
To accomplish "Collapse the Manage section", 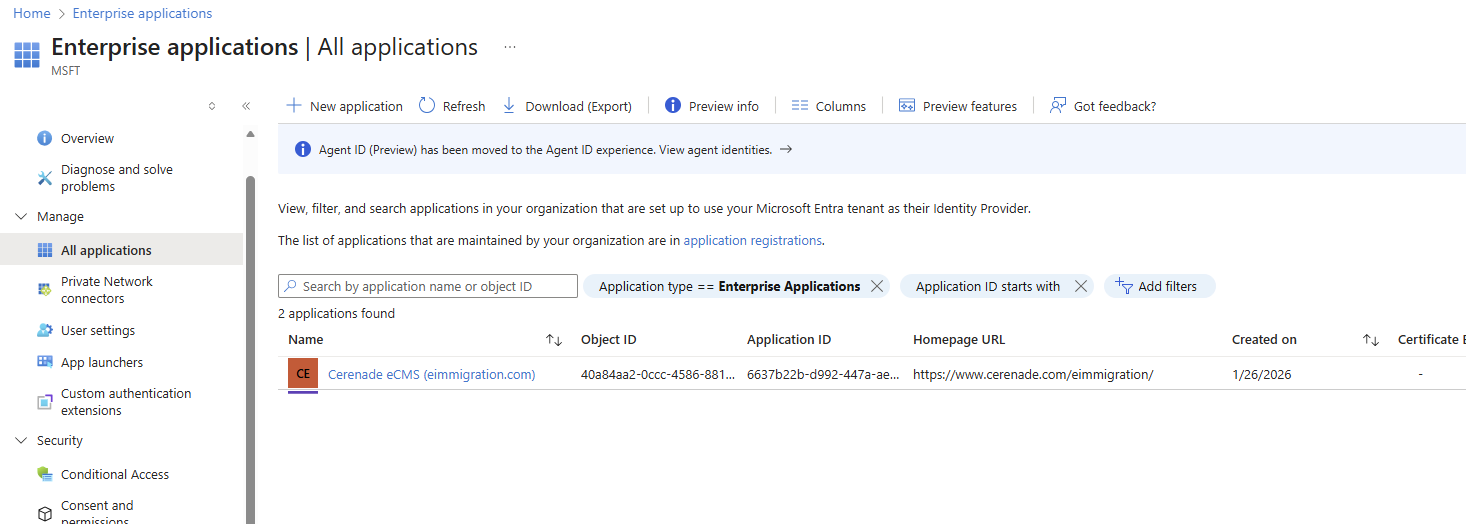I will click(x=21, y=217).
